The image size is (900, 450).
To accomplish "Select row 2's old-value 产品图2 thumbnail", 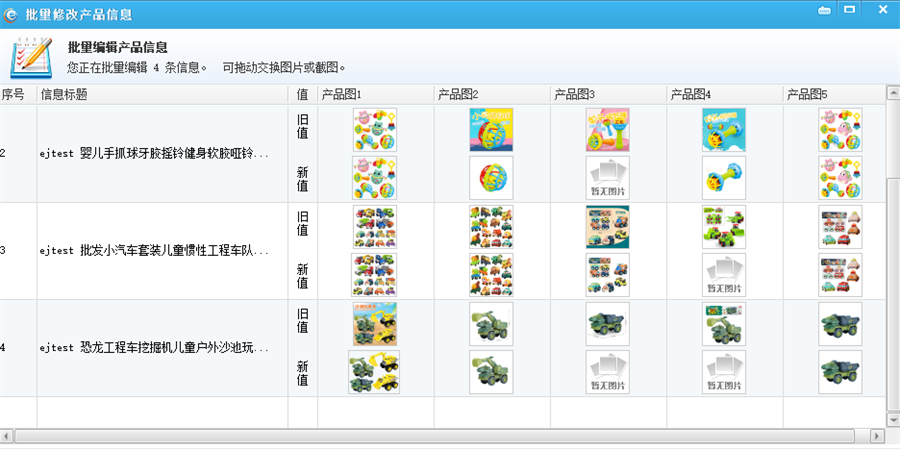I will click(x=491, y=129).
